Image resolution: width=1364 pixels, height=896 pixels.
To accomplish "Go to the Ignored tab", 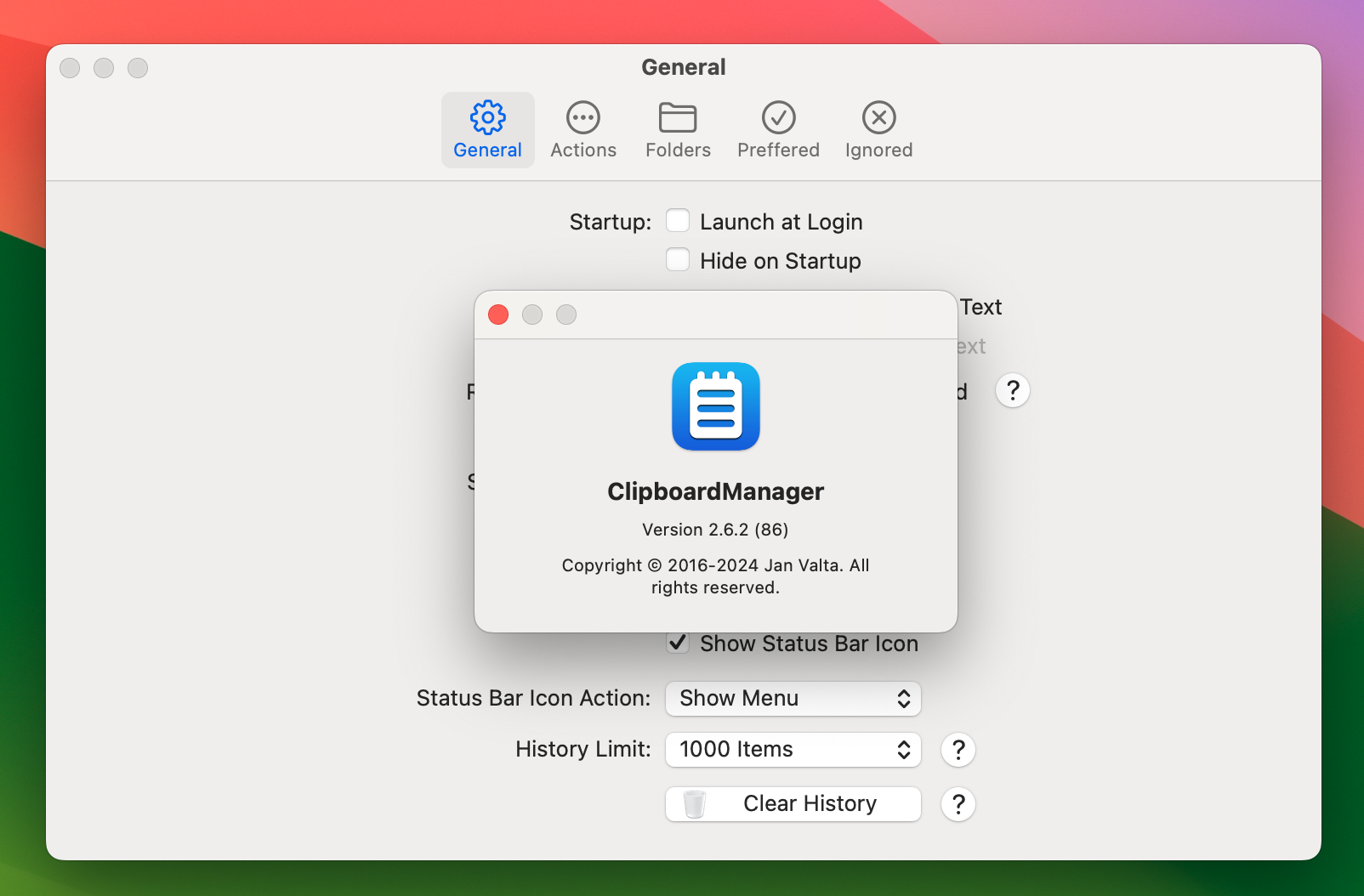I will click(878, 130).
